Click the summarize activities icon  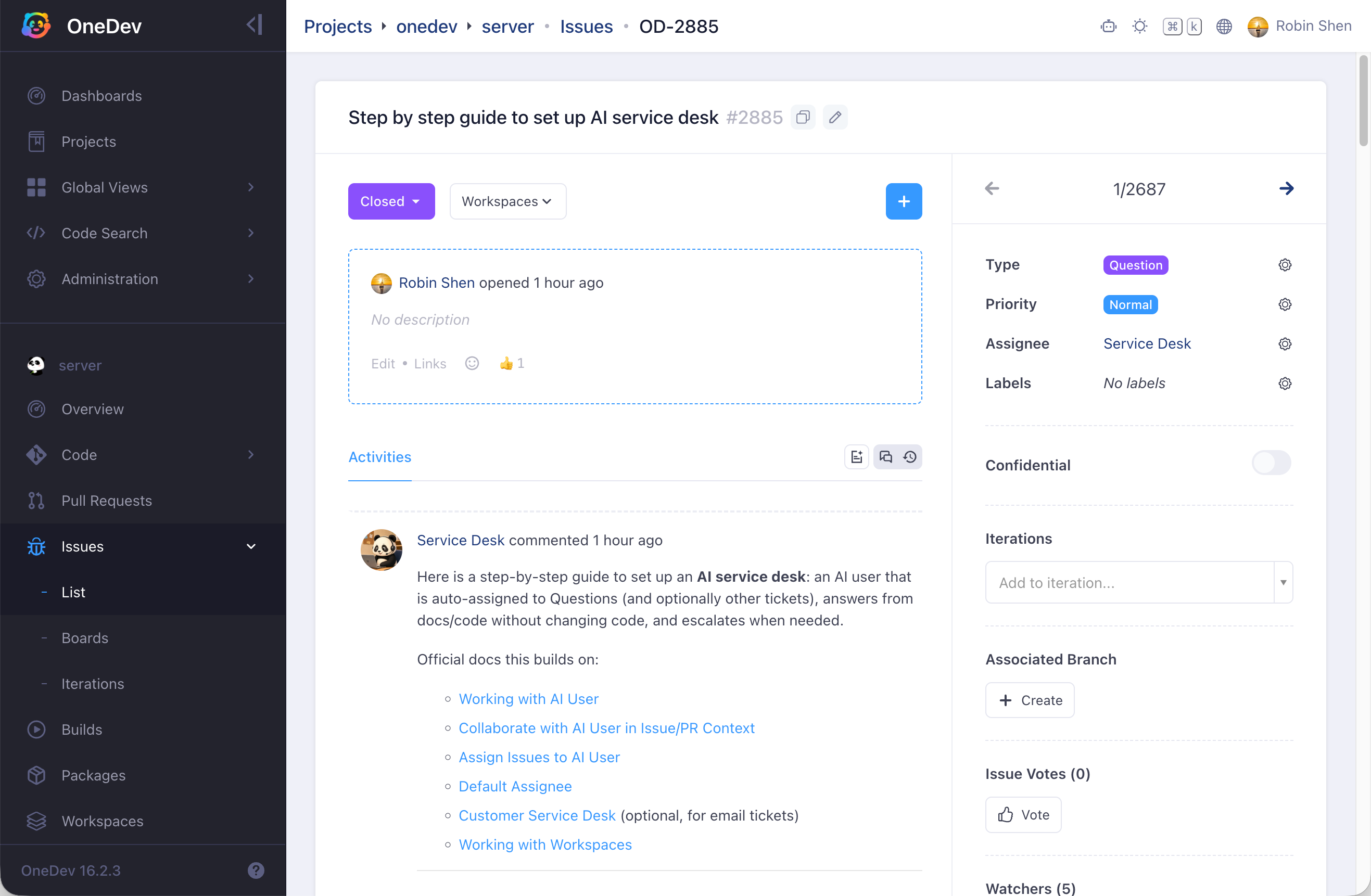coord(856,457)
